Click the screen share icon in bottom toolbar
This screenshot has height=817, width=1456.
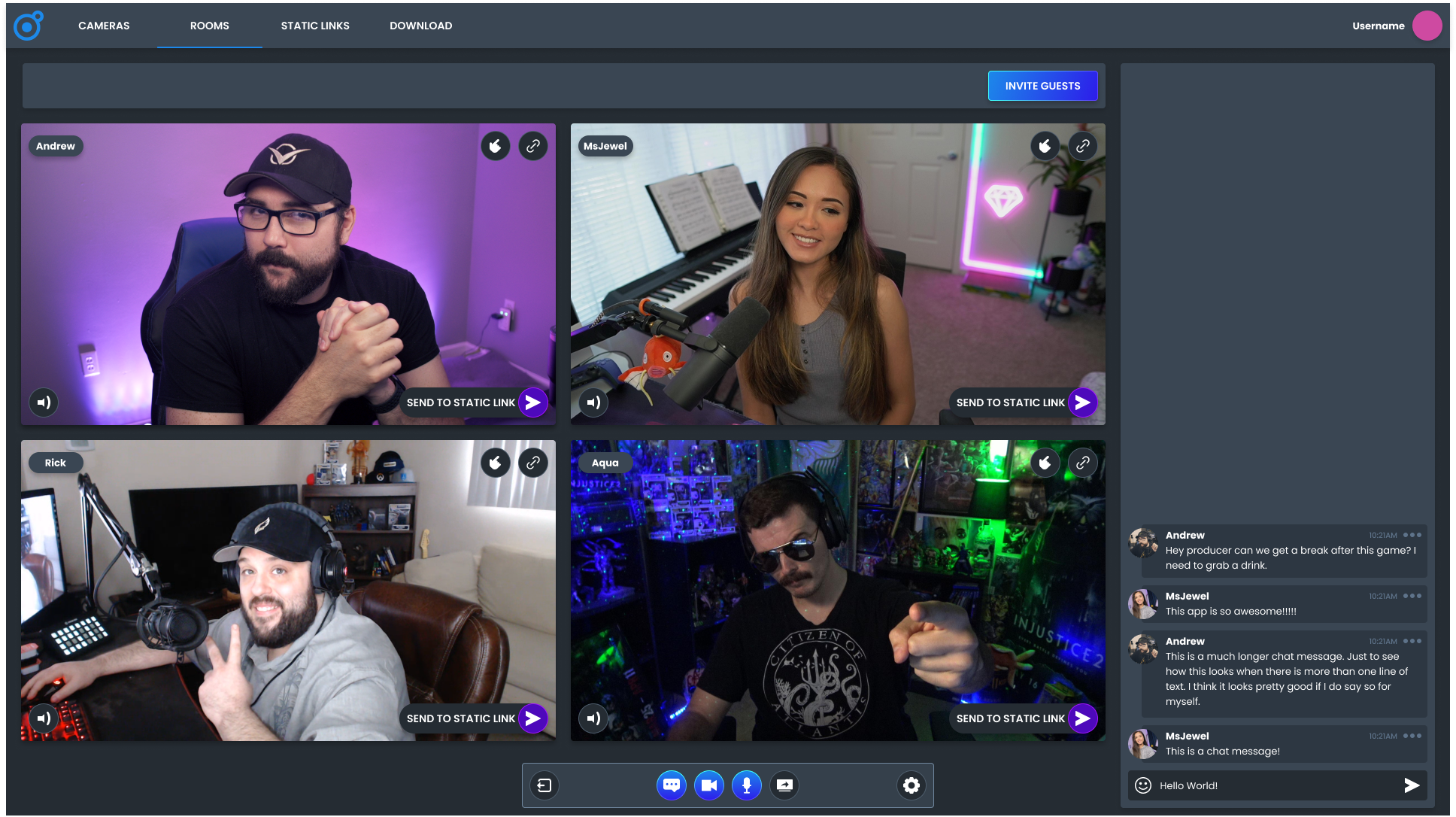(x=784, y=785)
